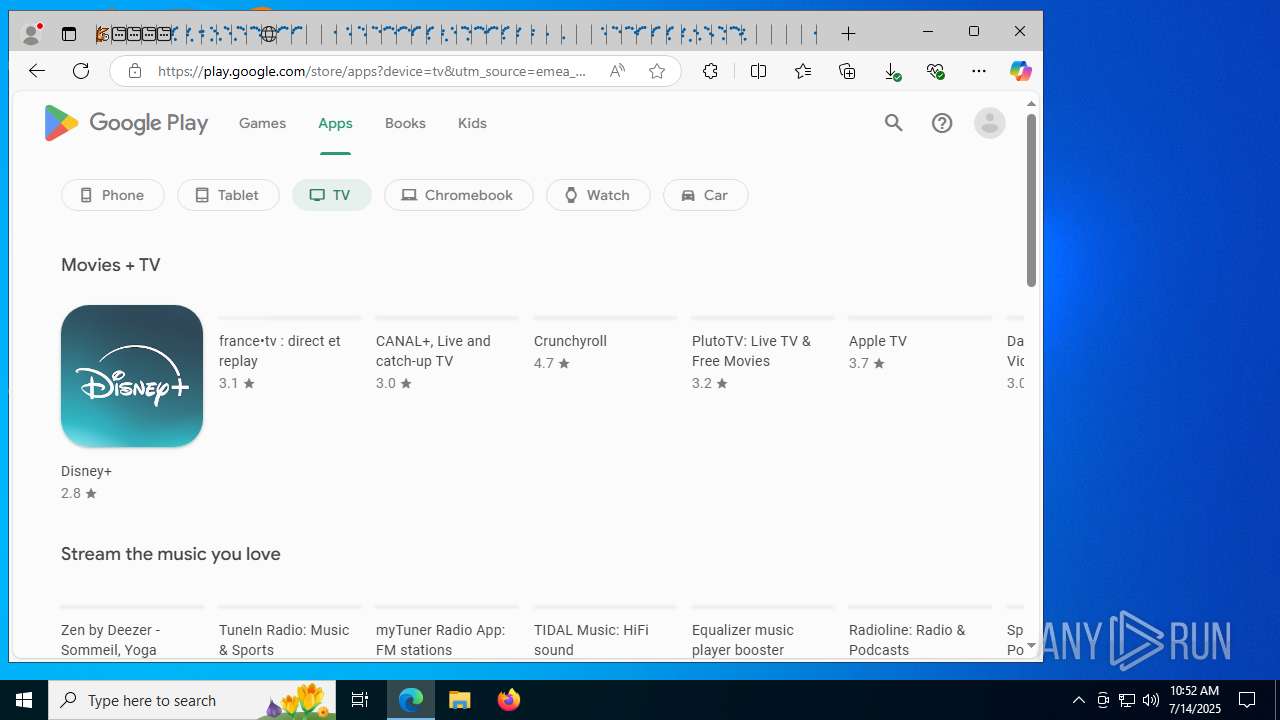Open the Kids tab

point(472,123)
